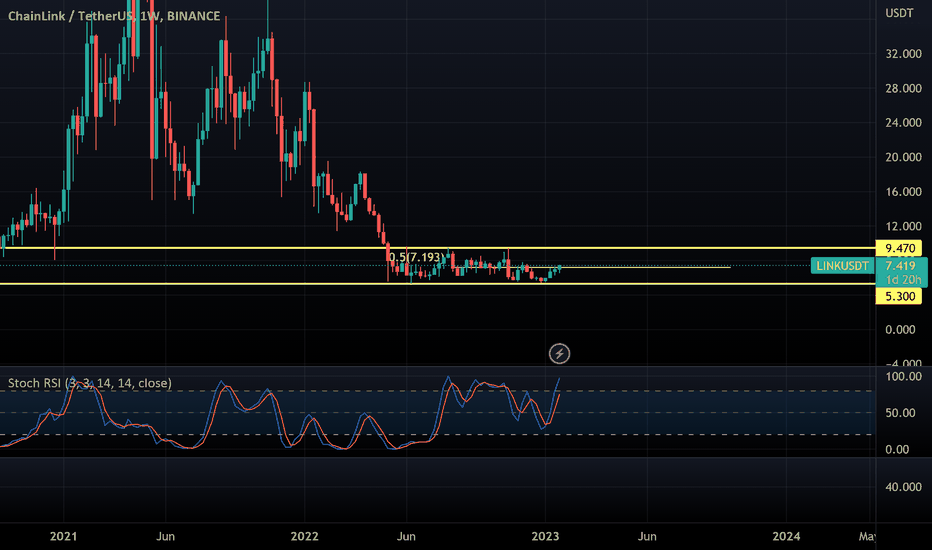Click the 7.419 current price label
The width and height of the screenshot is (932, 550).
click(900, 266)
